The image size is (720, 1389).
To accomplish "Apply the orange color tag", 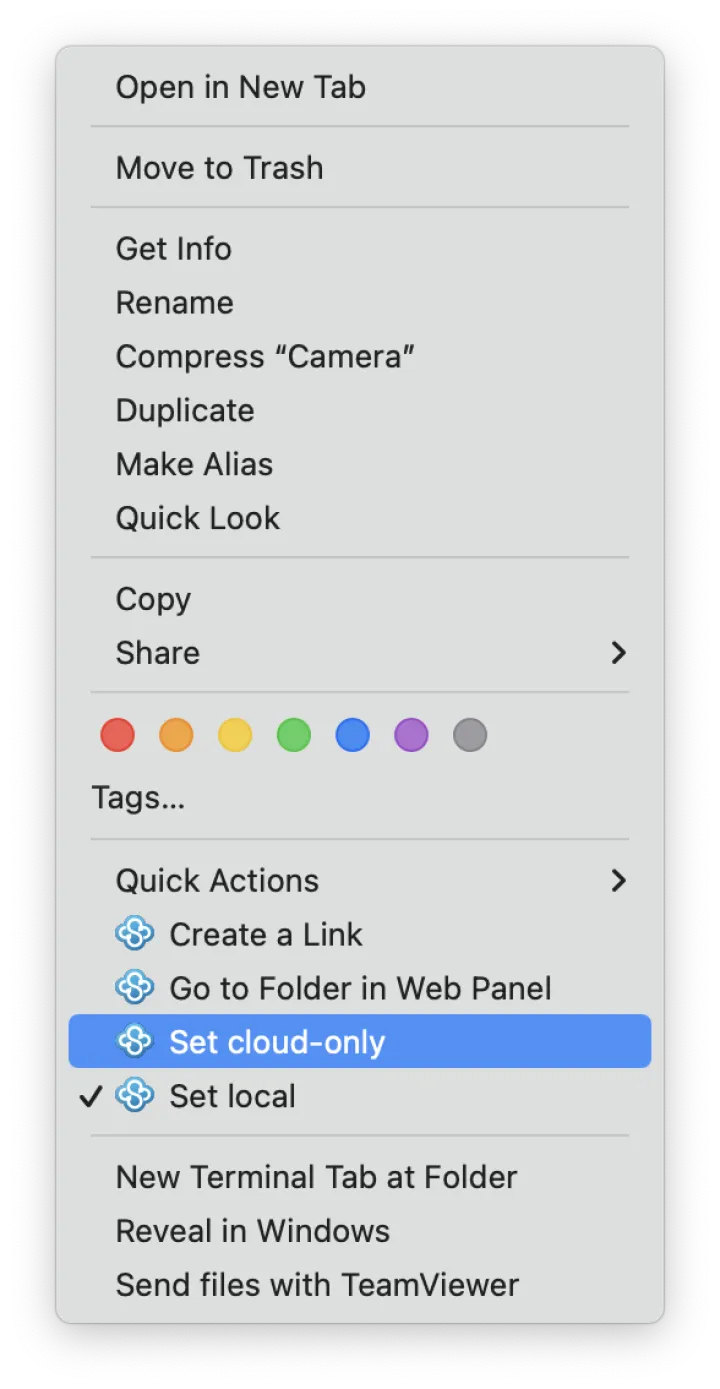I will pyautogui.click(x=176, y=735).
